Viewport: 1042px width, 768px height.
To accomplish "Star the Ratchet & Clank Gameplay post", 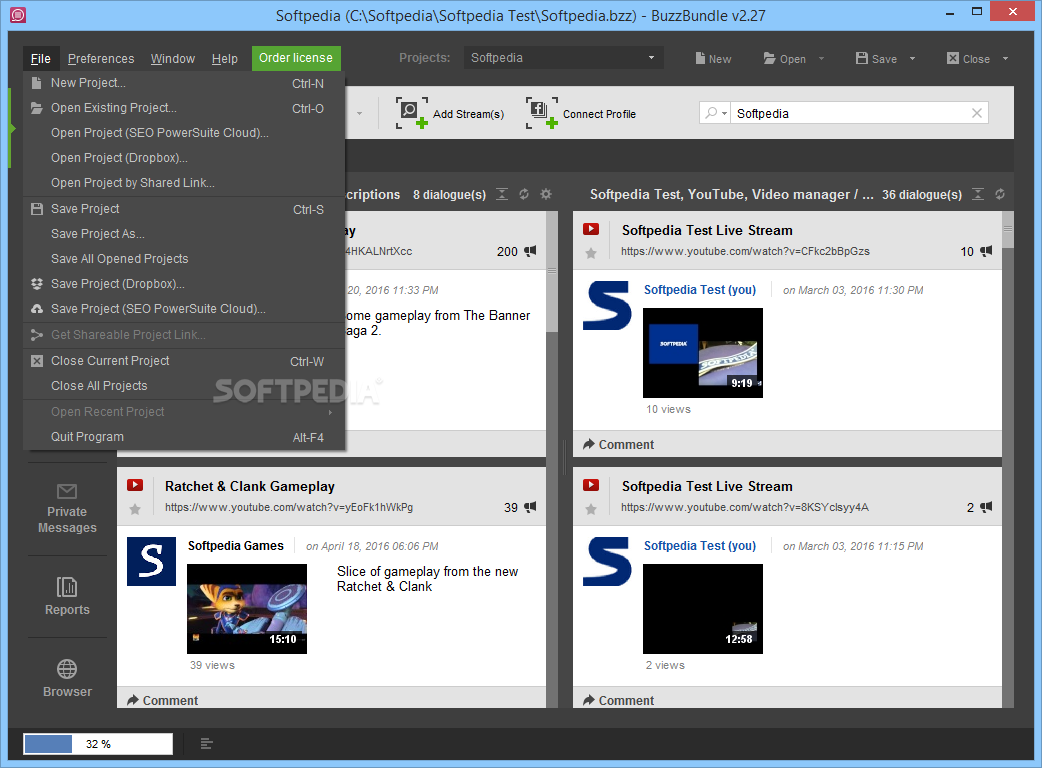I will click(x=135, y=510).
